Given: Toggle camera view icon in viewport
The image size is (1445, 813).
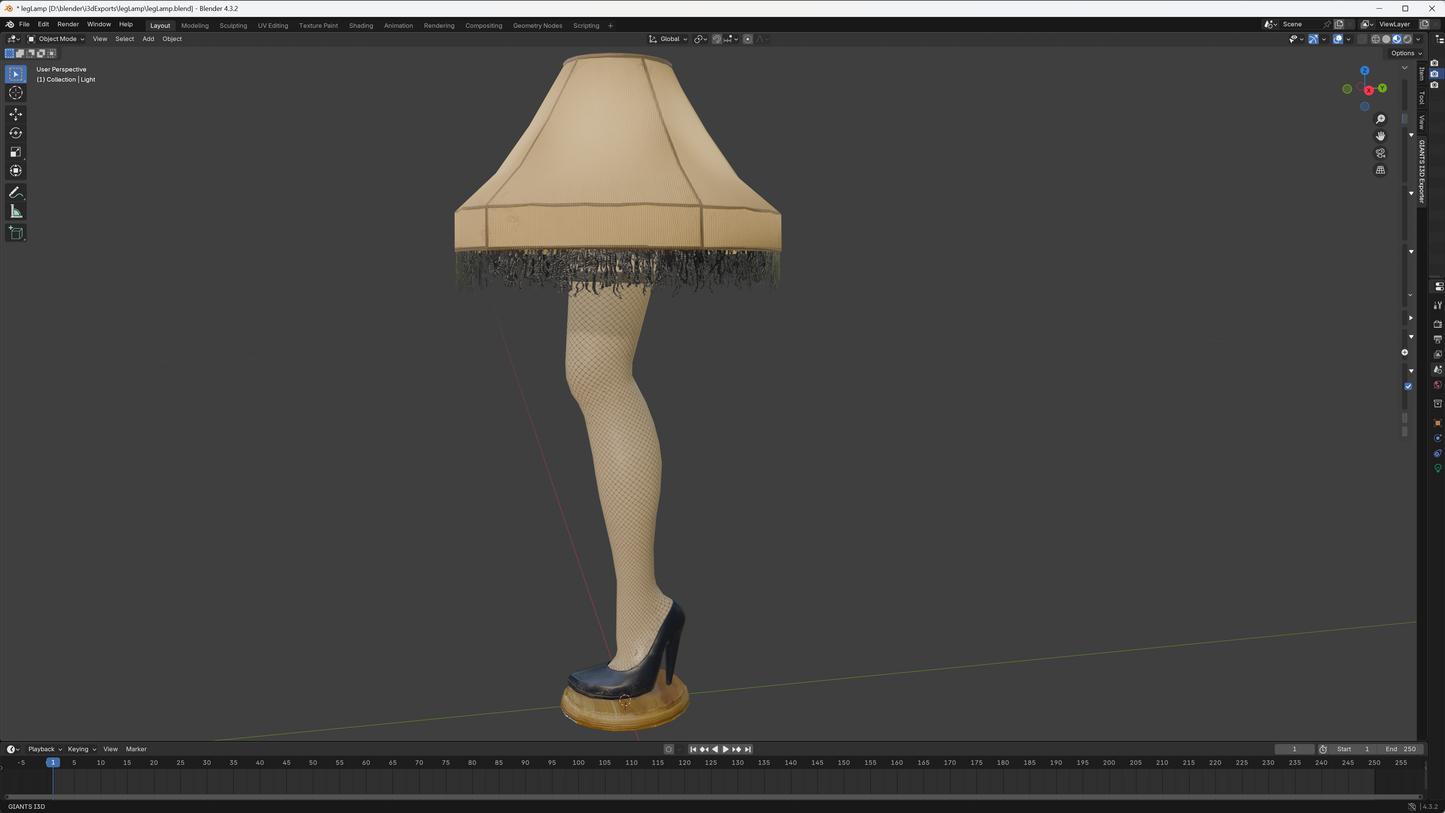Looking at the screenshot, I should (1380, 153).
